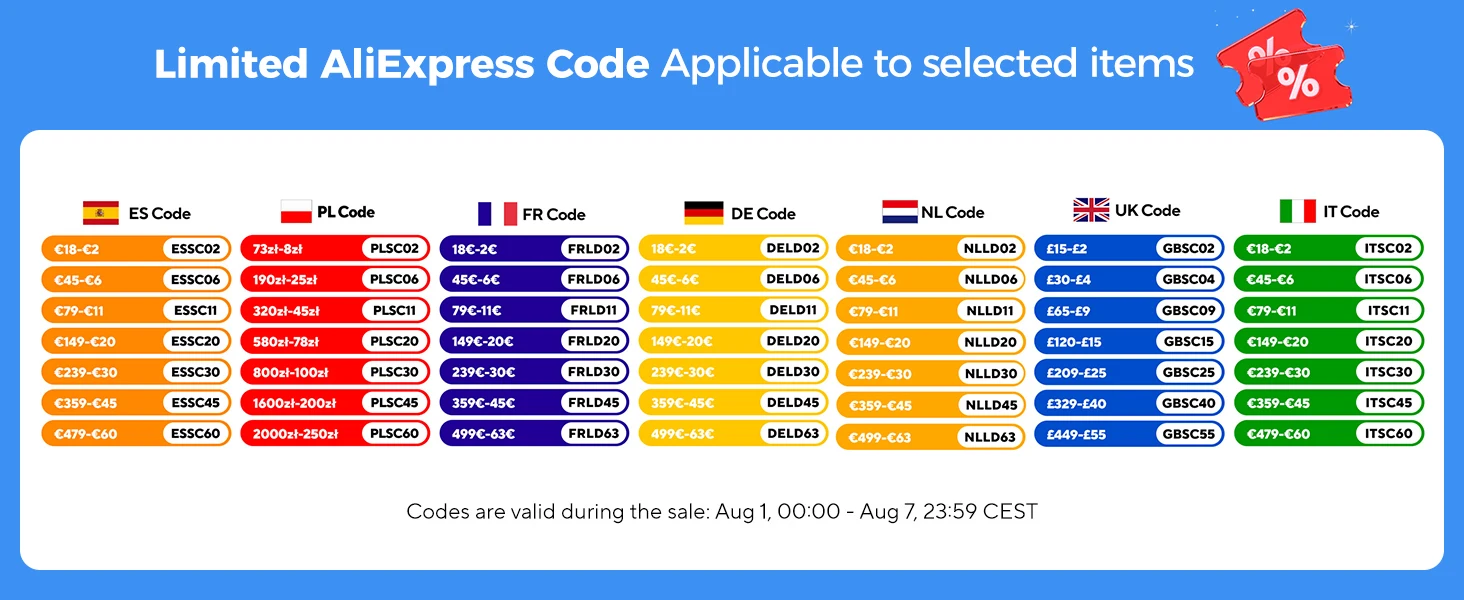1464x600 pixels.
Task: Click the UK flag icon
Action: coord(1091,210)
